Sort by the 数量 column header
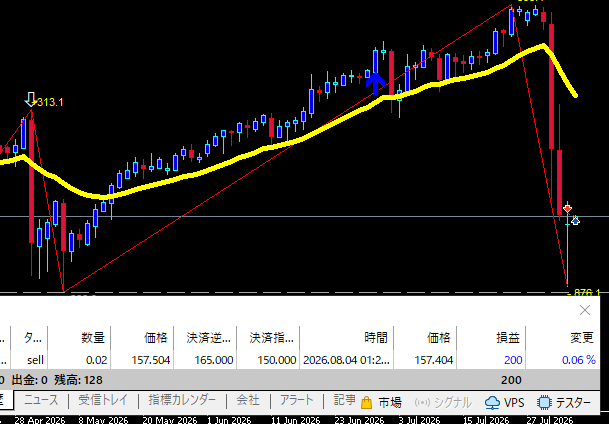This screenshot has height=424, width=609. coord(80,338)
